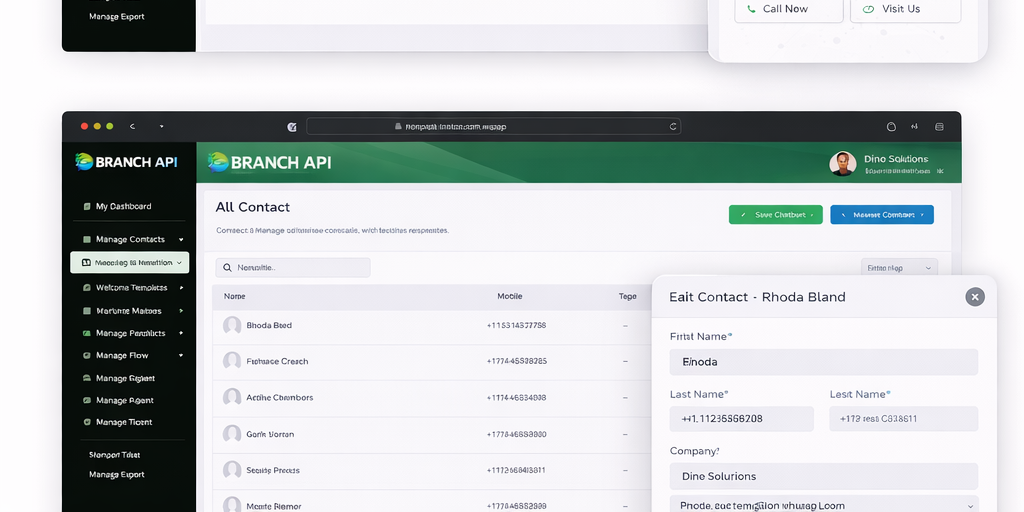Click the My Dashboard sidebar icon
This screenshot has width=1024, height=512.
87,207
